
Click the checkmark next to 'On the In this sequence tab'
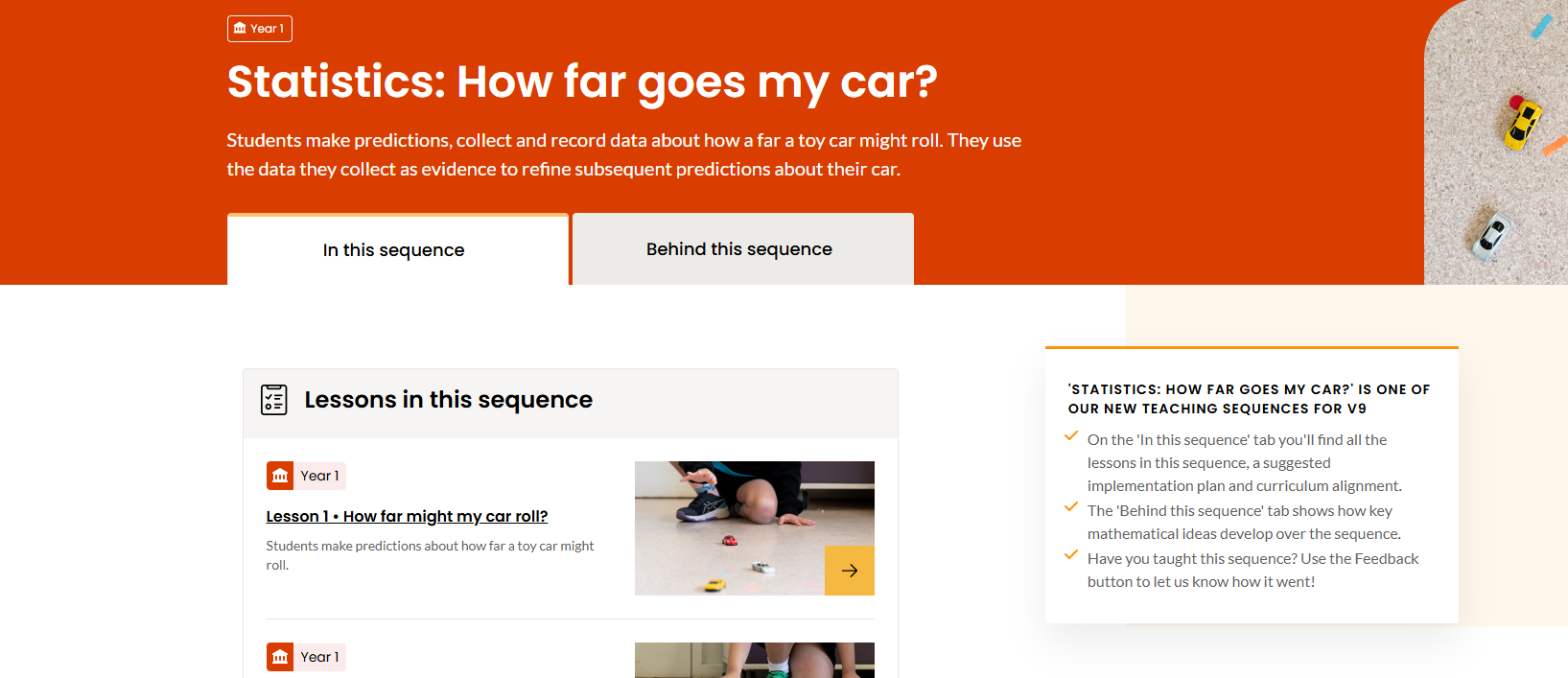[x=1071, y=436]
